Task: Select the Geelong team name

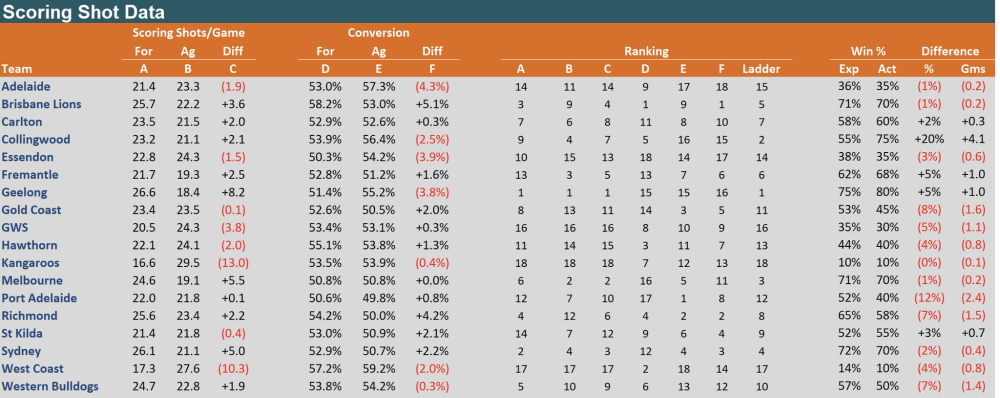Action: pyautogui.click(x=24, y=192)
